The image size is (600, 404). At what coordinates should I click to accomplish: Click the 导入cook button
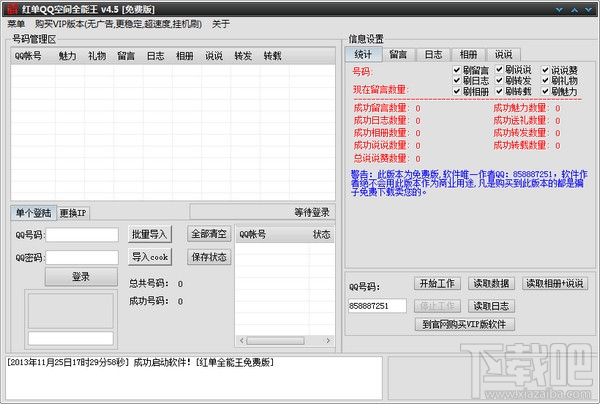pyautogui.click(x=150, y=257)
